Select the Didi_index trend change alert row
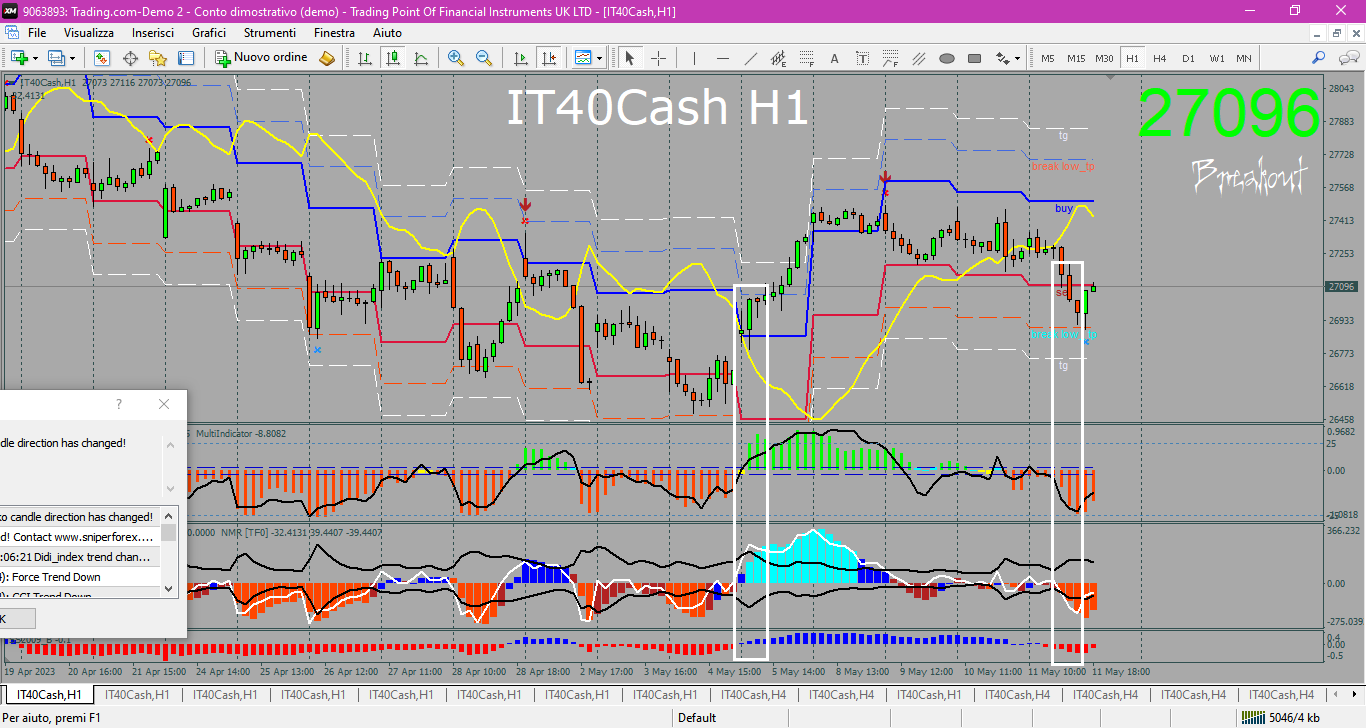1366x728 pixels. (x=80, y=557)
